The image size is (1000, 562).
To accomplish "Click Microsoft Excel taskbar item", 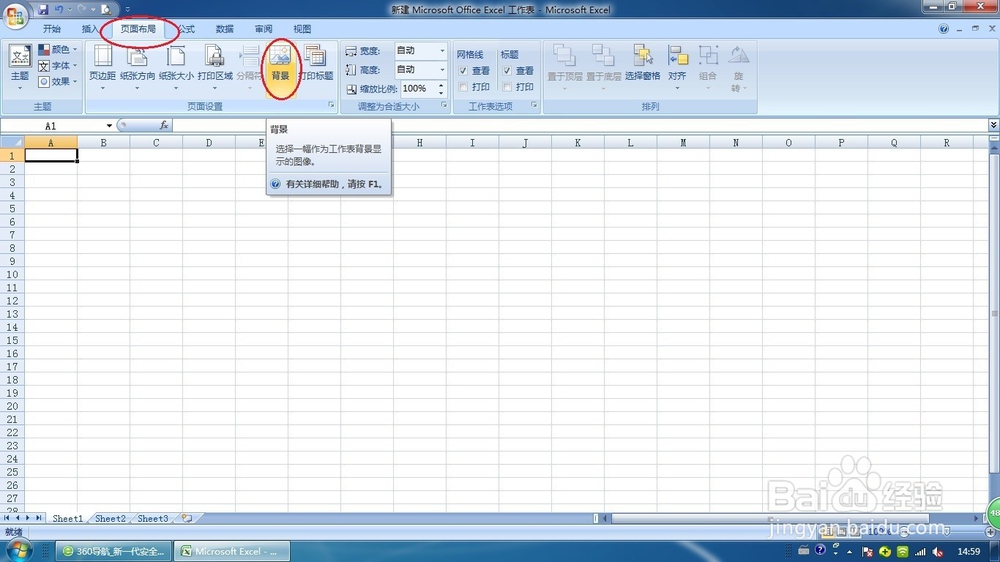I will click(x=232, y=551).
